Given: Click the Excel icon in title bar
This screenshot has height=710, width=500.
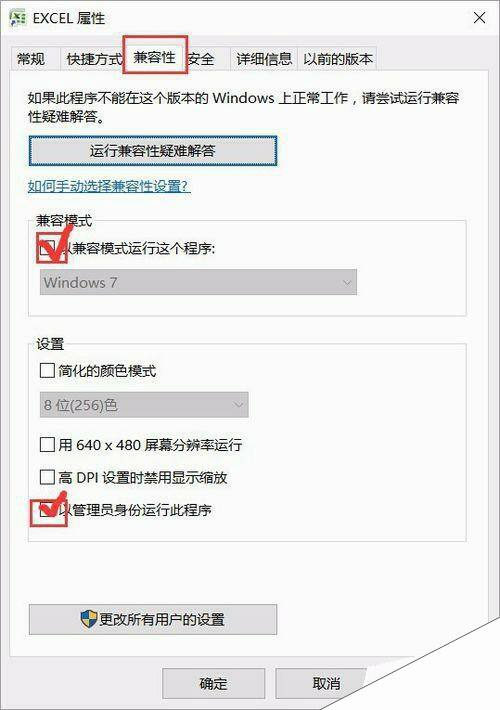Looking at the screenshot, I should point(18,18).
